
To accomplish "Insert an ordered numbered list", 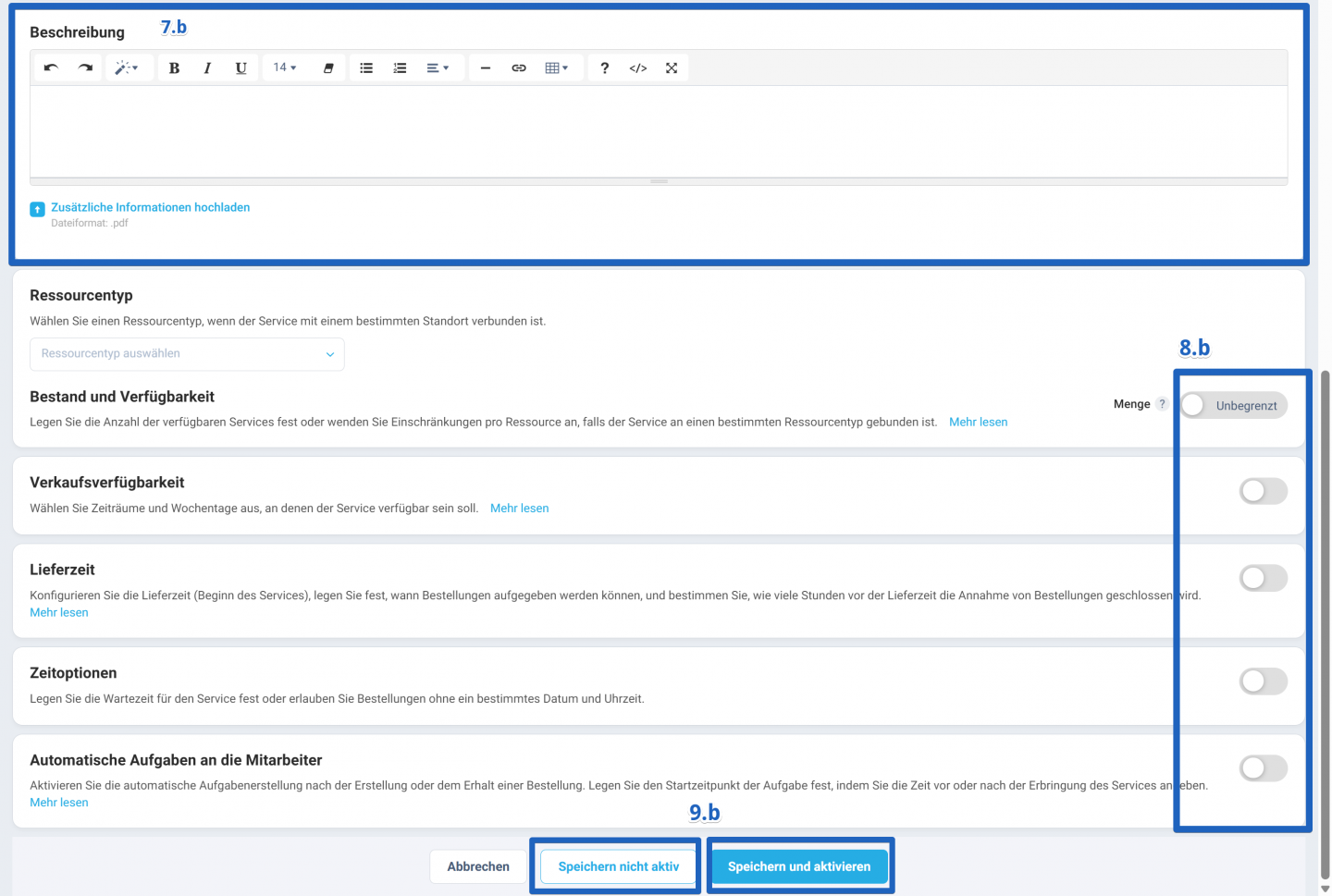I will click(400, 68).
